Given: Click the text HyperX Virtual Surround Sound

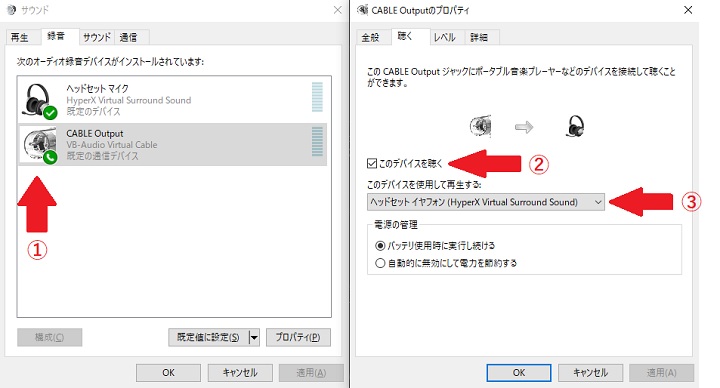Looking at the screenshot, I should (x=129, y=100).
